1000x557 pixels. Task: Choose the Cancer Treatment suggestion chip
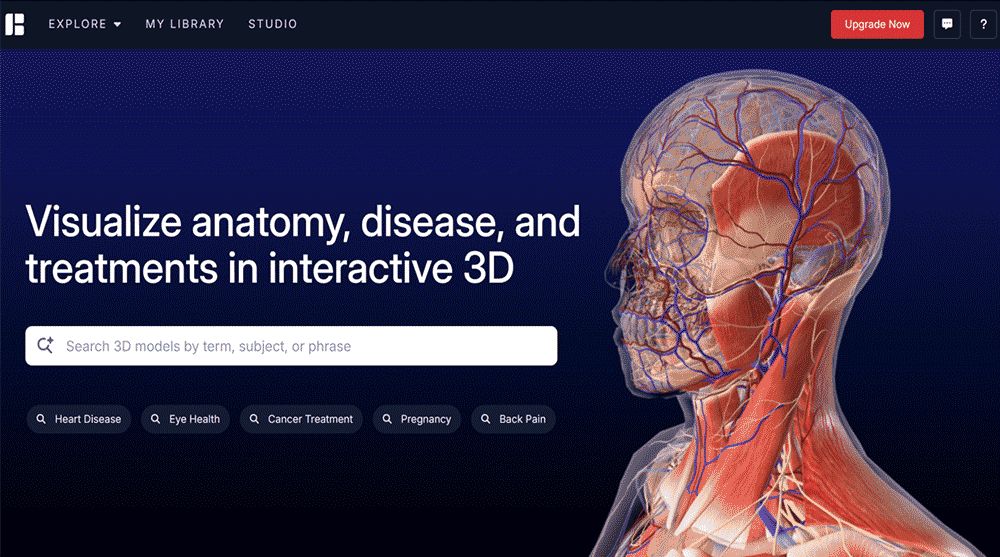301,419
